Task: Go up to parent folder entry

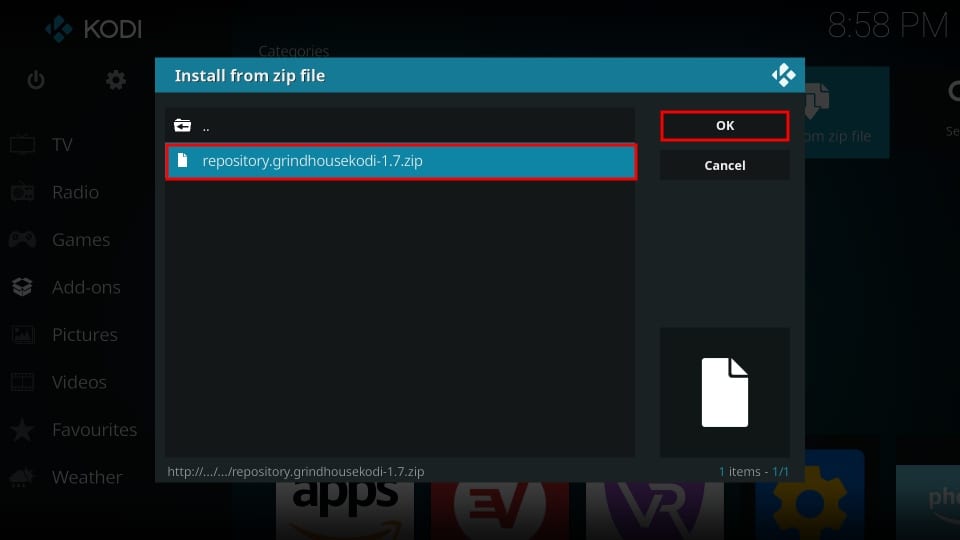Action: pyautogui.click(x=400, y=126)
